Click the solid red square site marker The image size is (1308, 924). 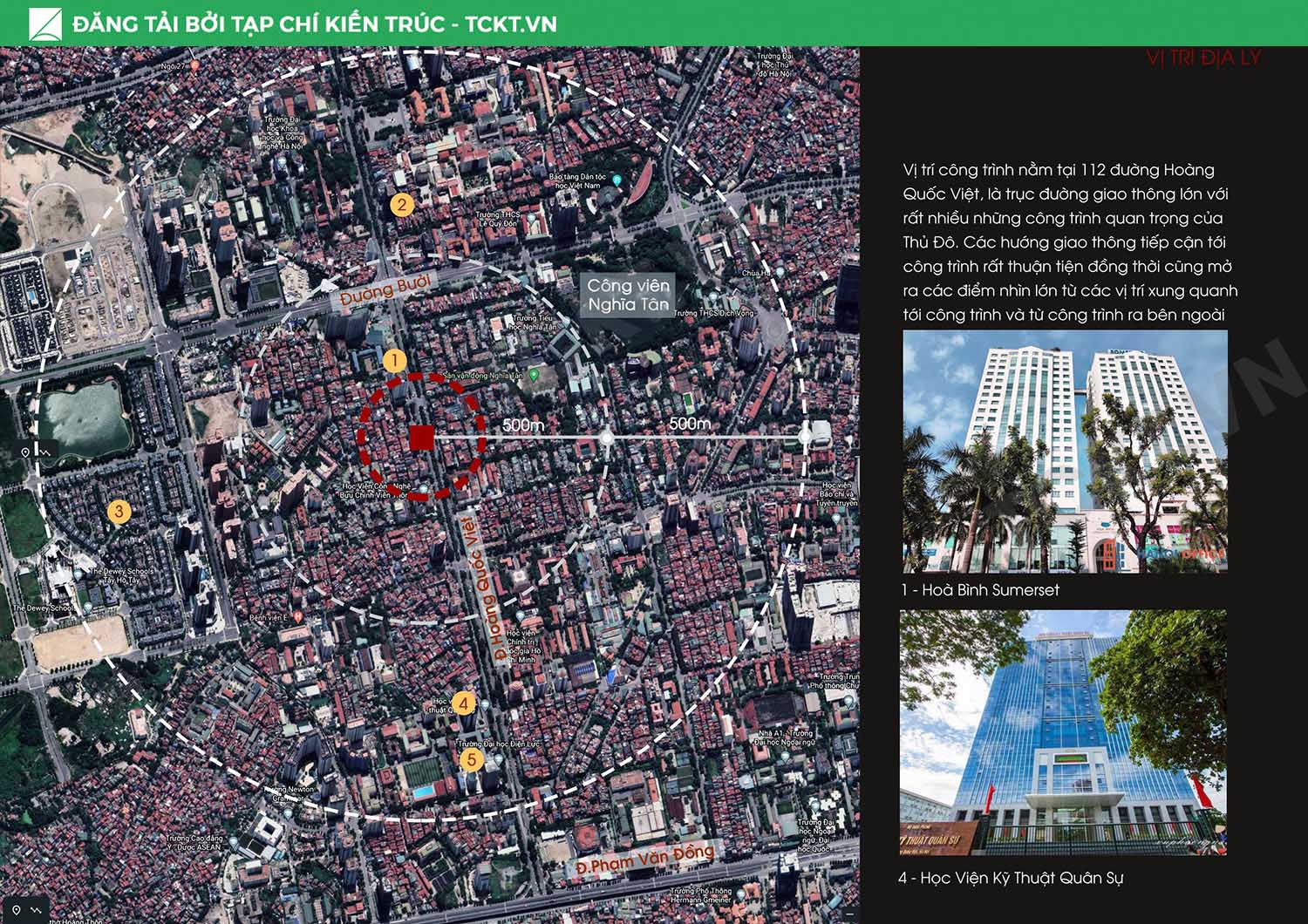422,438
